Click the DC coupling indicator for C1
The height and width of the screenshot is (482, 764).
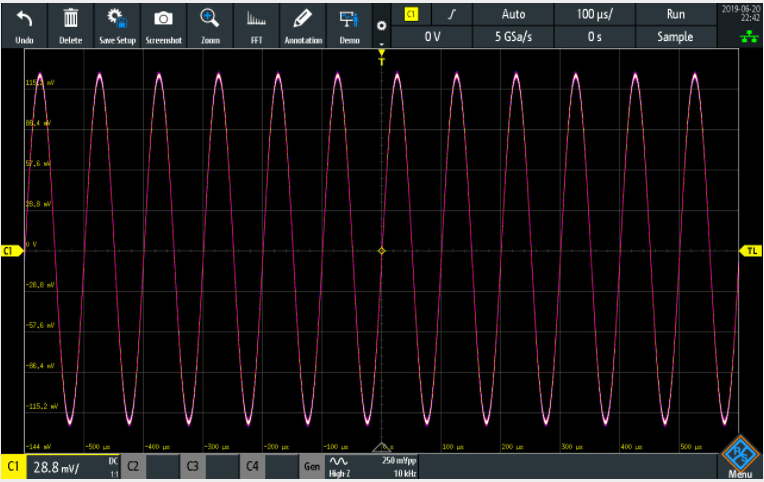point(113,461)
